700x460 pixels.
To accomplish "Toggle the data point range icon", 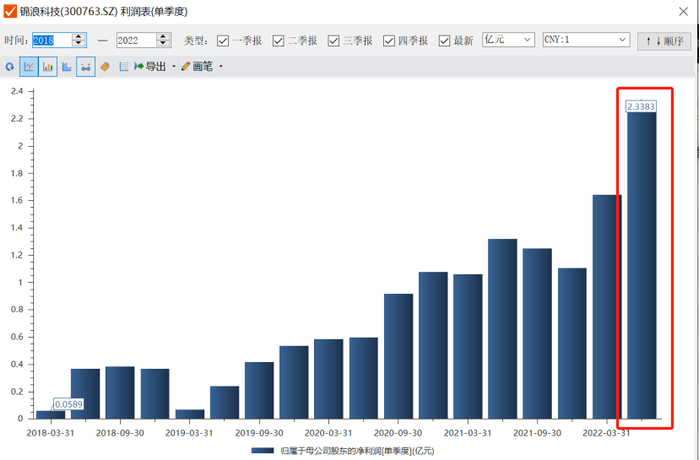I will pos(86,67).
